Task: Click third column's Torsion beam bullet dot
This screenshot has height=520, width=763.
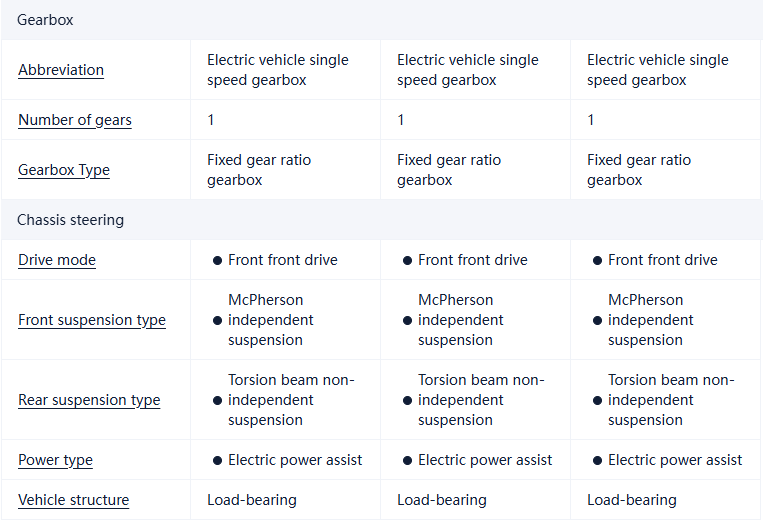Action: tap(597, 400)
